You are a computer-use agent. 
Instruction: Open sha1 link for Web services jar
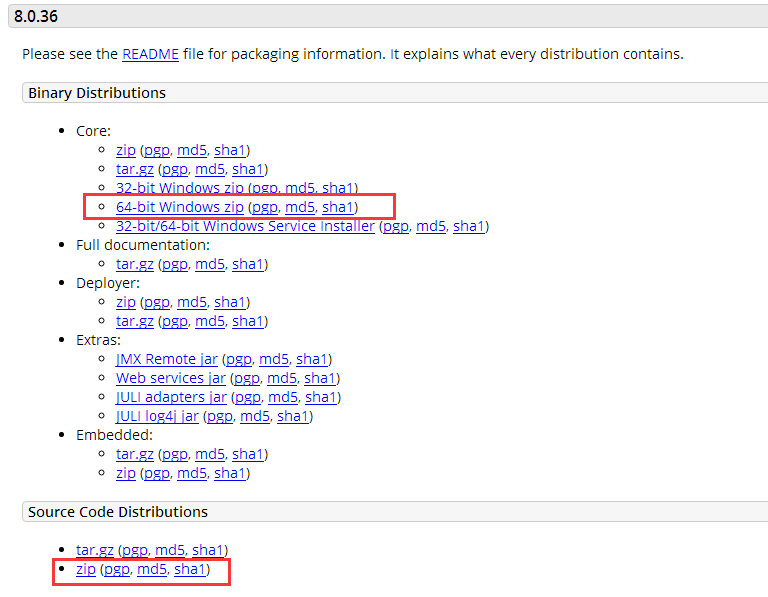(x=320, y=378)
